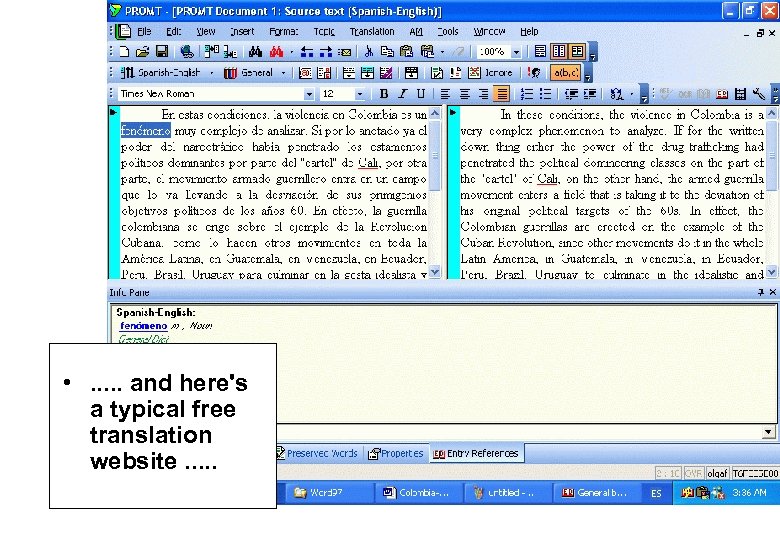Screen dimensions: 780x540
Task: Open the File menu
Action: coord(144,31)
